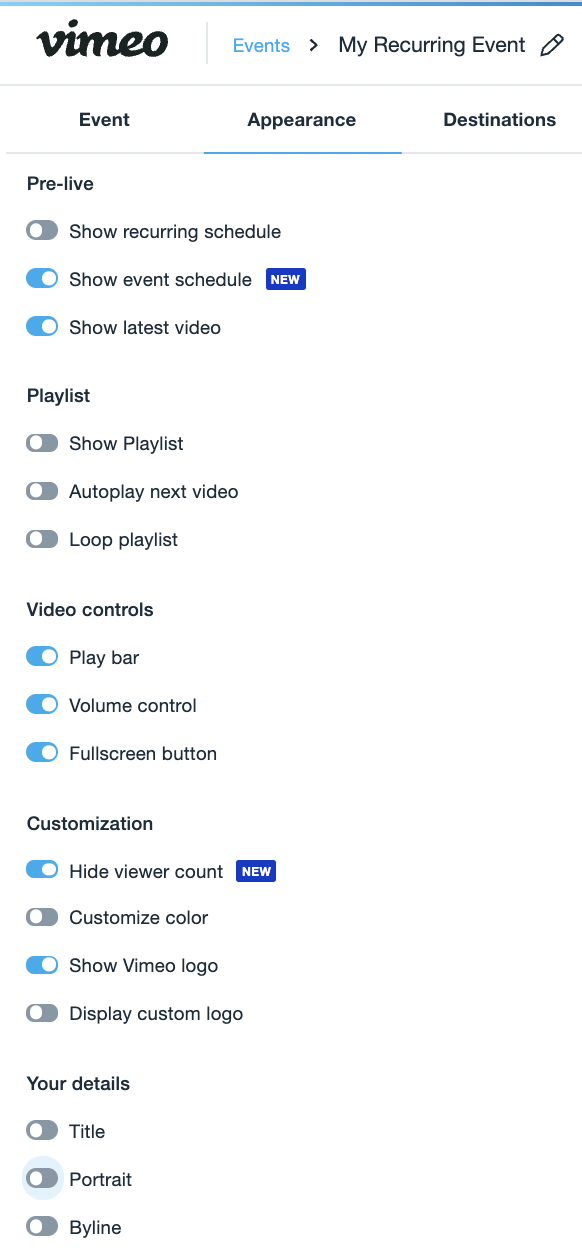582x1252 pixels.
Task: Toggle Autoplay next video on
Action: pos(42,491)
